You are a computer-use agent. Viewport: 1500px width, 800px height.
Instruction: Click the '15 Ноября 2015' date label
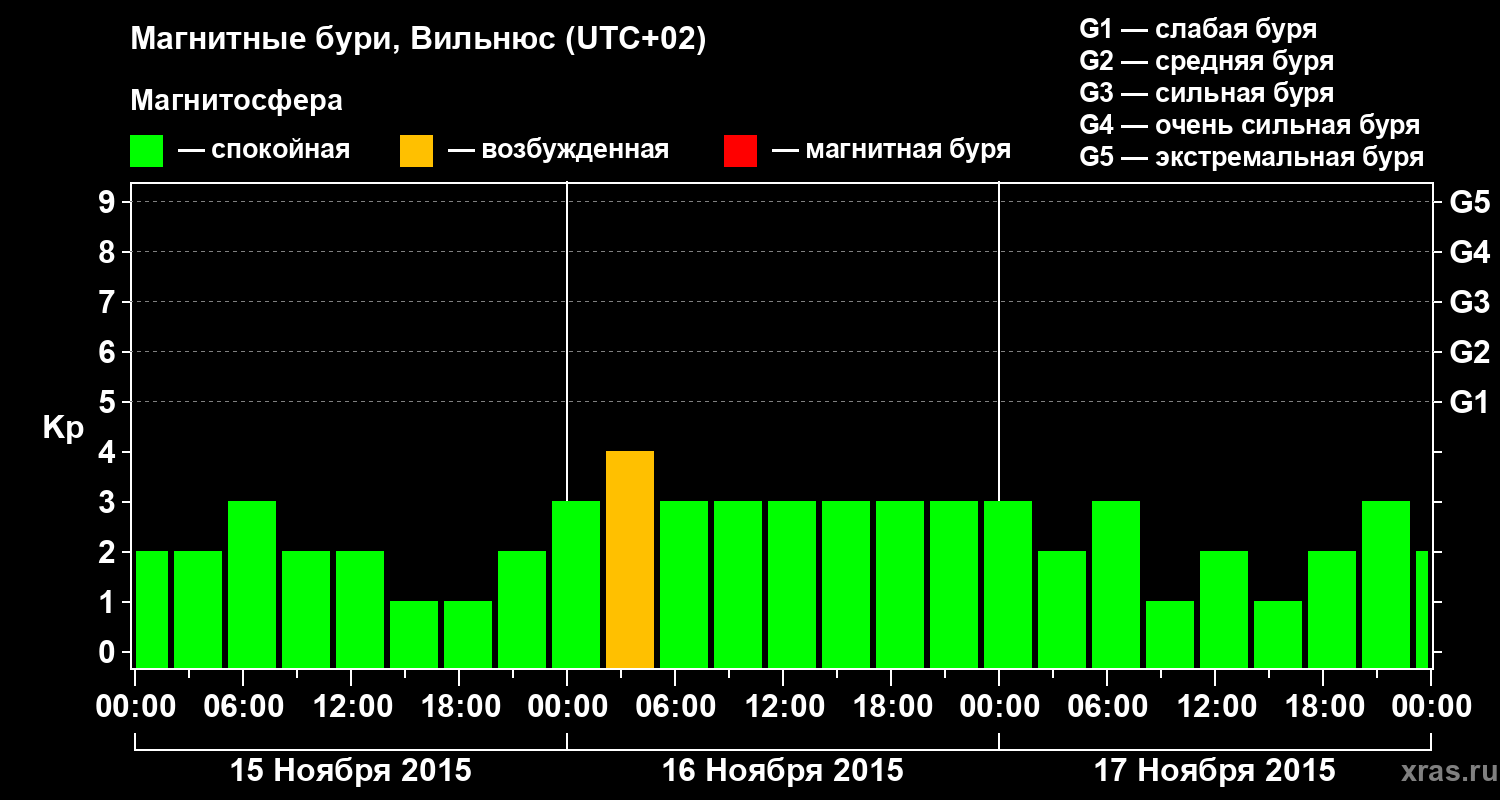coord(351,770)
